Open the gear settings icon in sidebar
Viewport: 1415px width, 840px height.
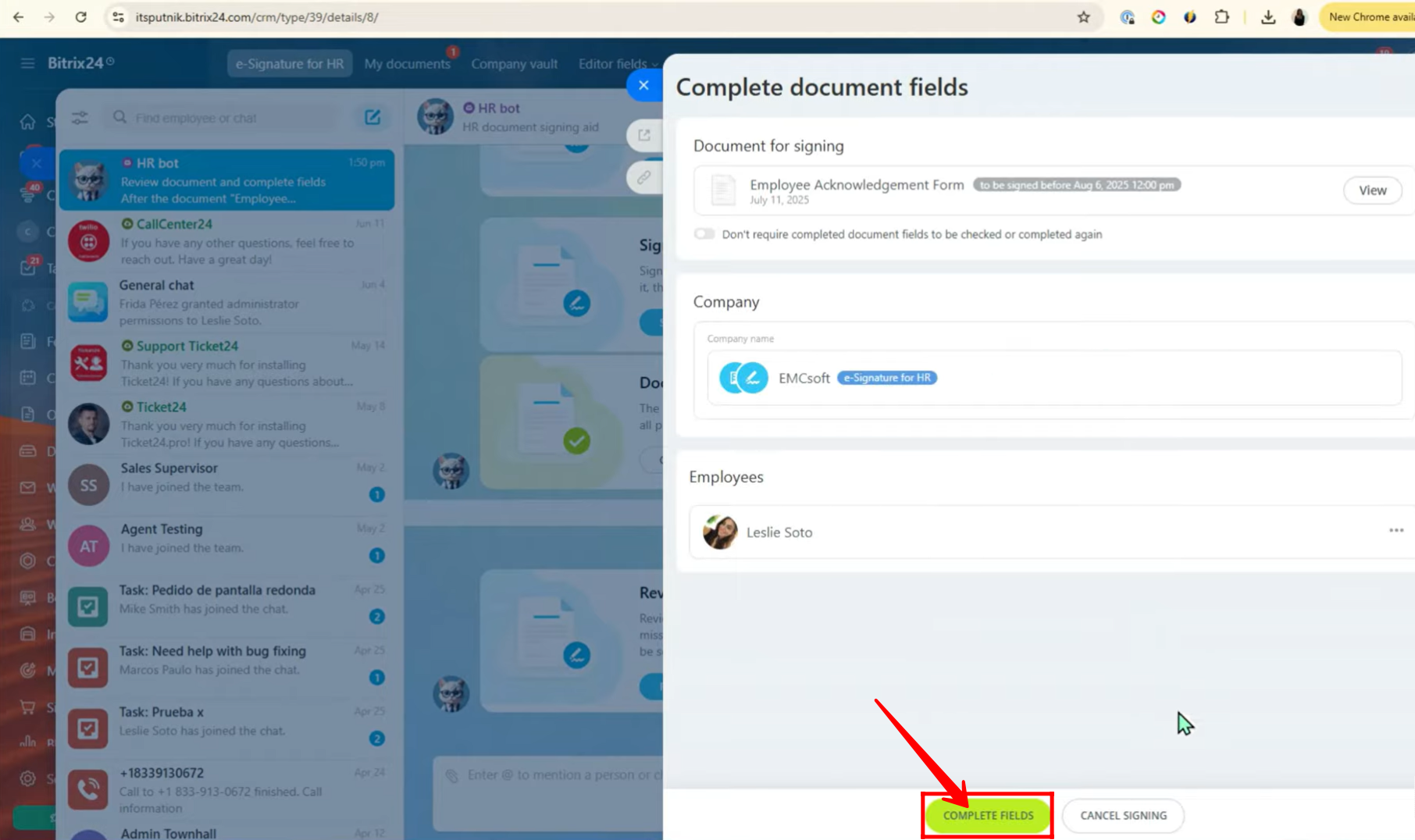28,778
